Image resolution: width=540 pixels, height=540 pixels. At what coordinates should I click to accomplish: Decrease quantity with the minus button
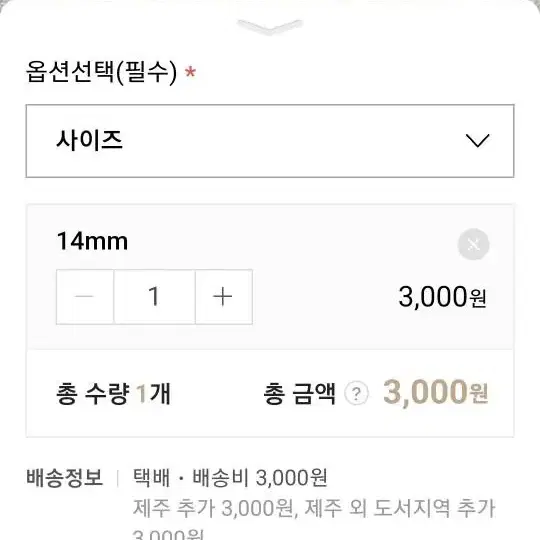coord(85,297)
